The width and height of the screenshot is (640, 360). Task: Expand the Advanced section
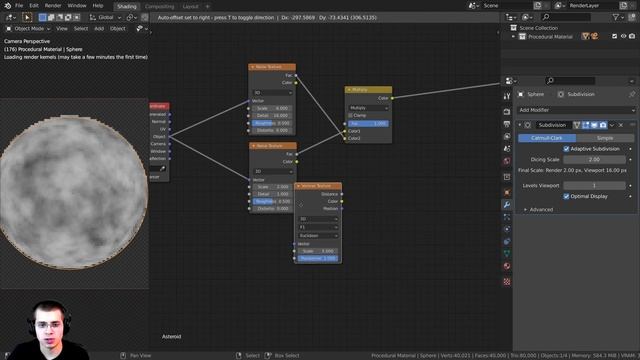[538, 209]
